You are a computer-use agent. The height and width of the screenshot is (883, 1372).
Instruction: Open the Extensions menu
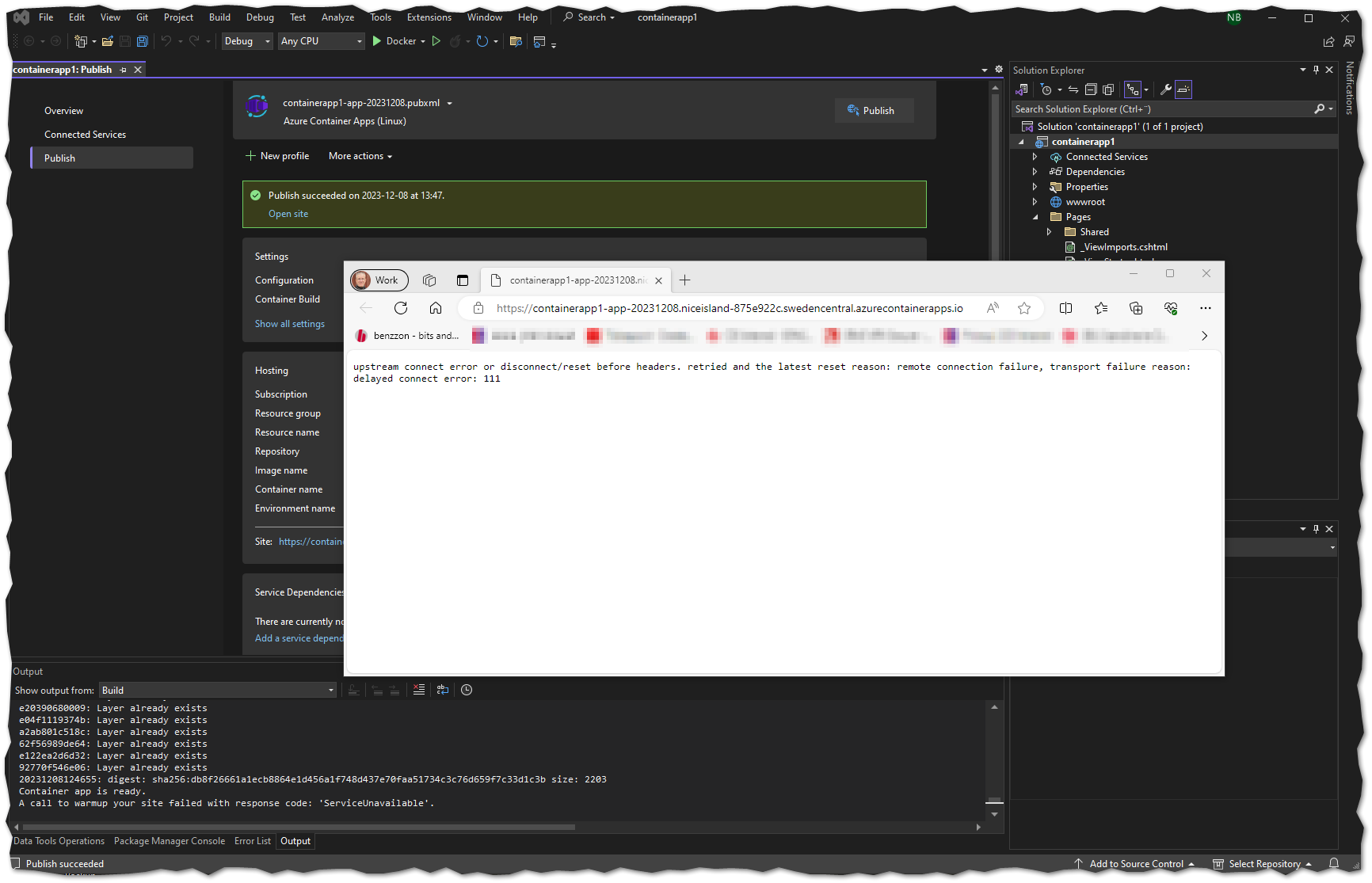[x=429, y=17]
